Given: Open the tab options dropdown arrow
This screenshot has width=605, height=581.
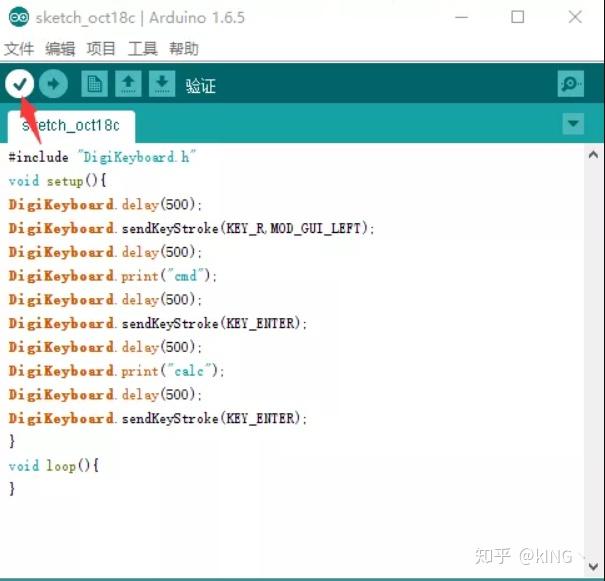Looking at the screenshot, I should tap(573, 123).
